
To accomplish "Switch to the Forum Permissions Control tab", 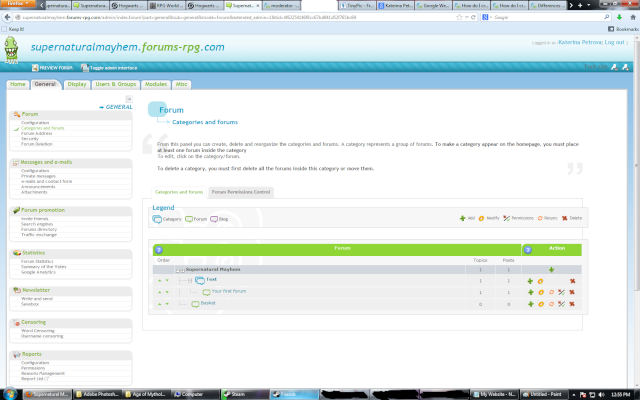I will [x=240, y=192].
